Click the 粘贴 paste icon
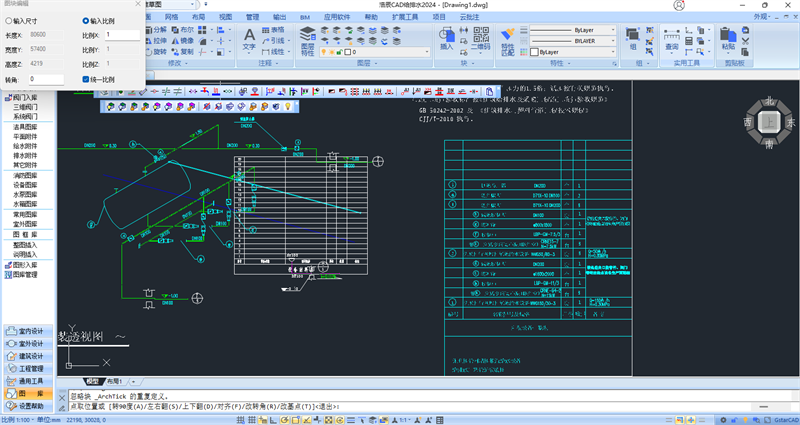 728,36
